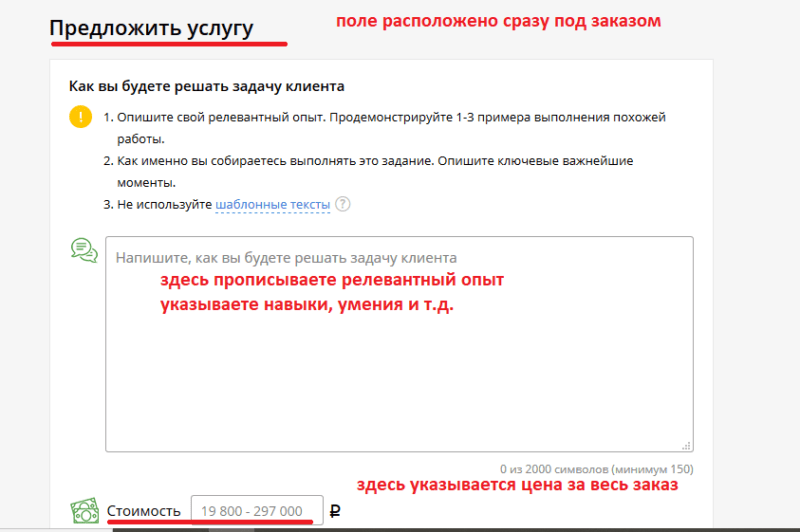Click the yellow exclamation warning icon

tap(80, 117)
